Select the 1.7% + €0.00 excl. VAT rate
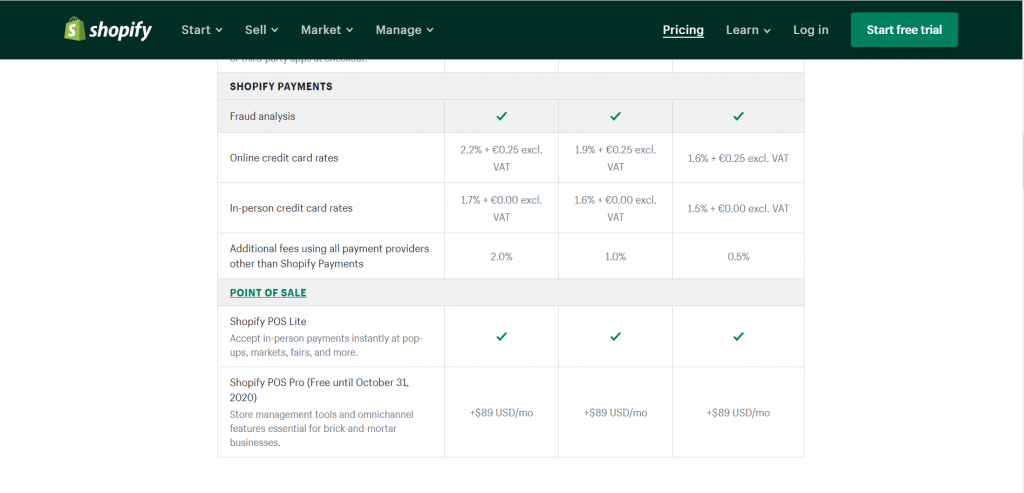The image size is (1024, 493). pyautogui.click(x=502, y=208)
